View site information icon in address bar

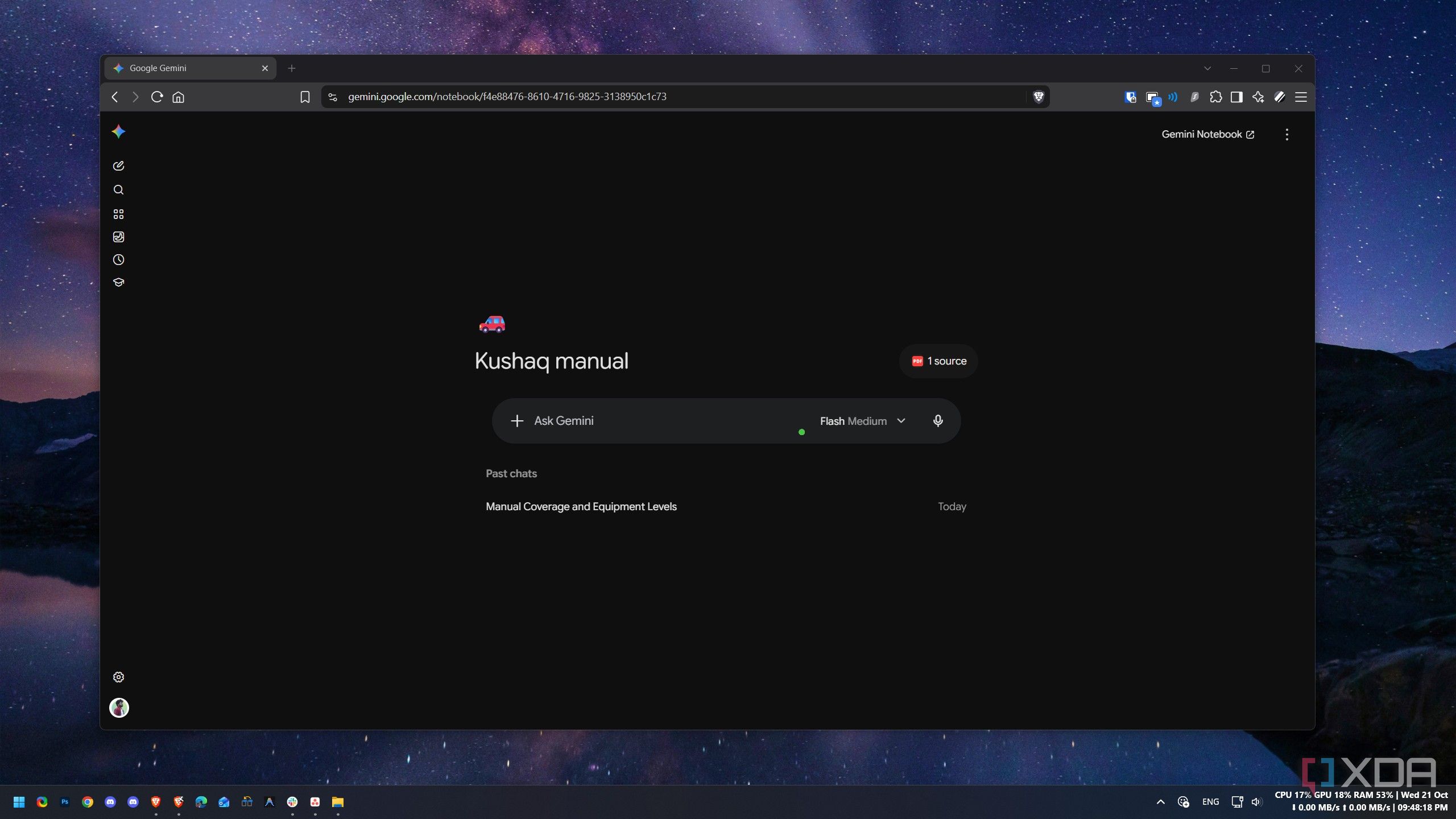point(333,97)
